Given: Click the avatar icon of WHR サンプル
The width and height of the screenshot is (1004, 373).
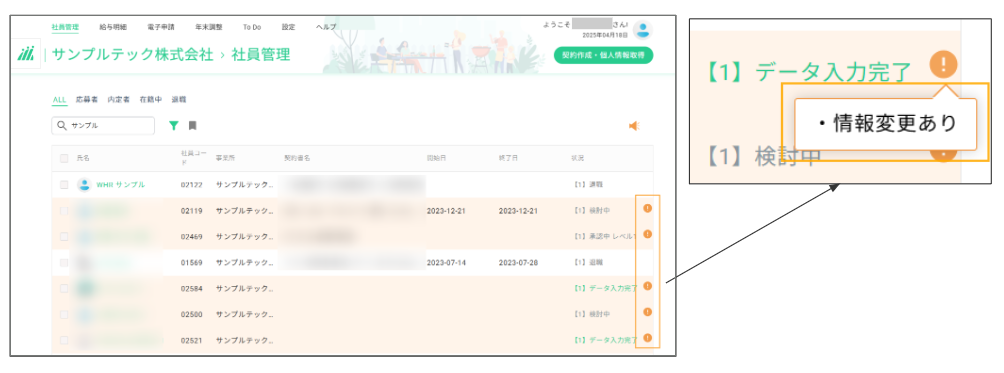Looking at the screenshot, I should click(x=84, y=184).
